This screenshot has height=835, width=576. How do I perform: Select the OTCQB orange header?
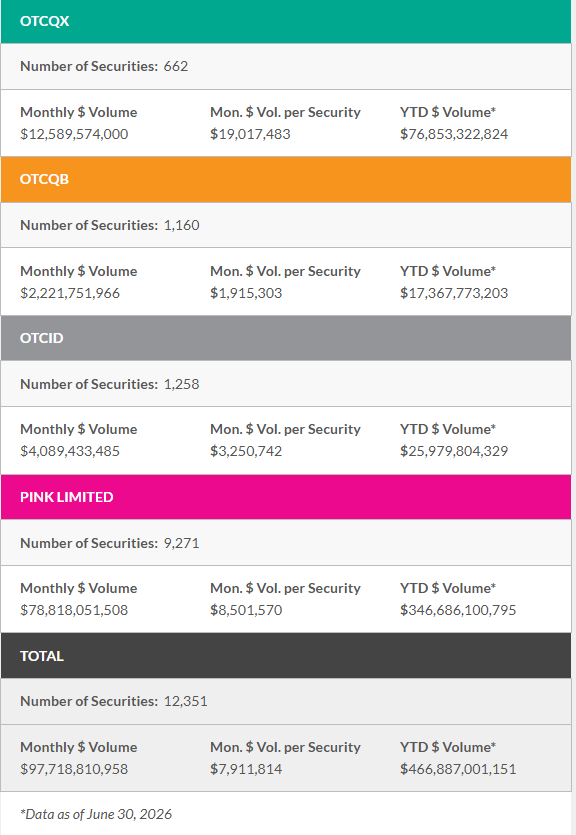point(286,179)
